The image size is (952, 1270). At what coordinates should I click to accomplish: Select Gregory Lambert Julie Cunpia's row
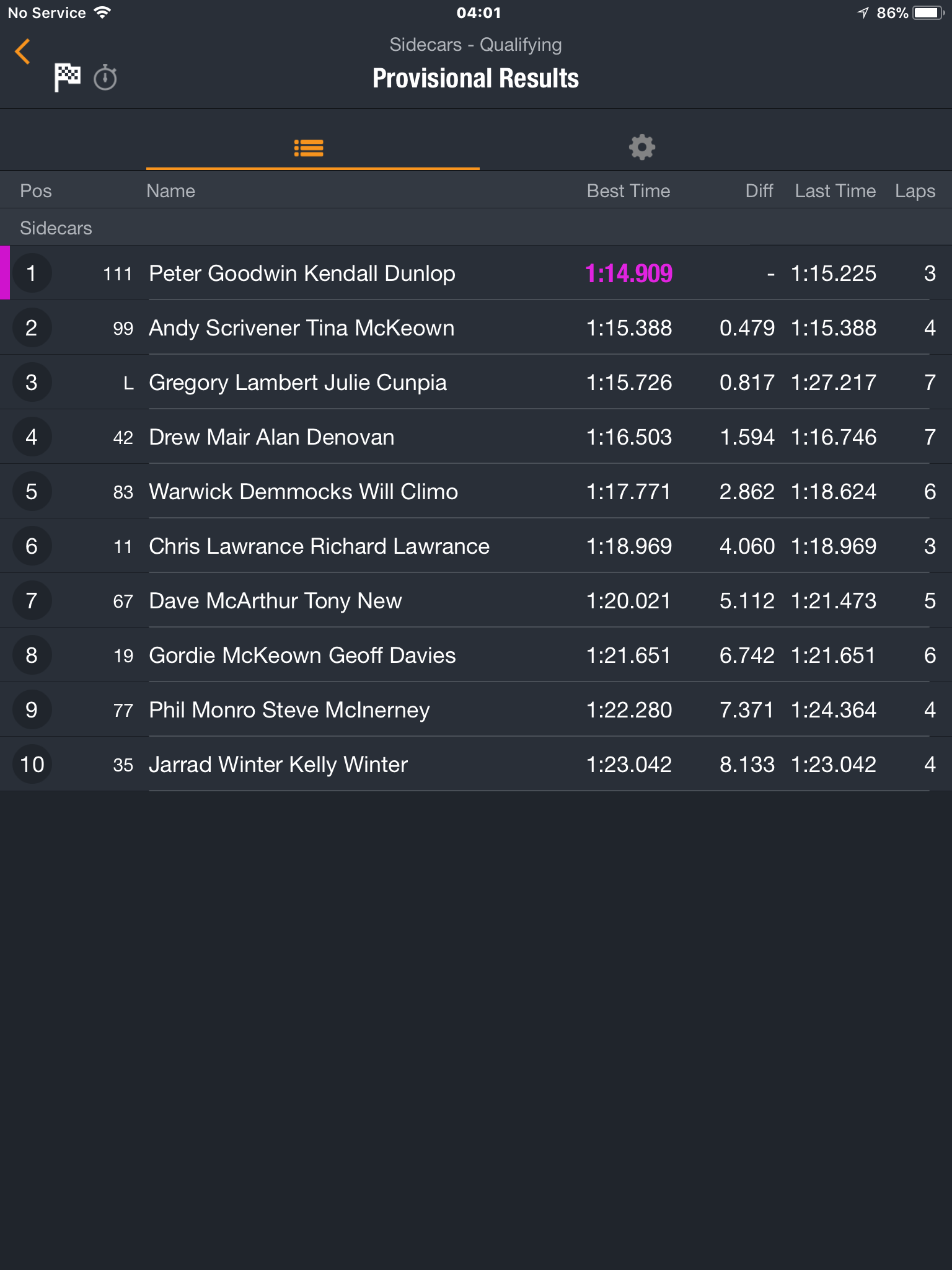tap(476, 383)
